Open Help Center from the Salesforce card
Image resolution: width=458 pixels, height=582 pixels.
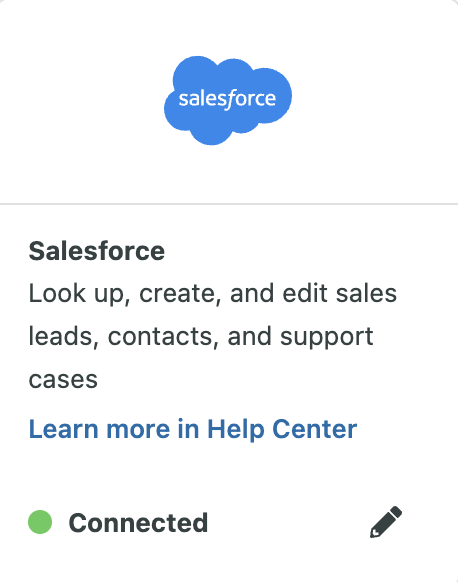(x=193, y=429)
